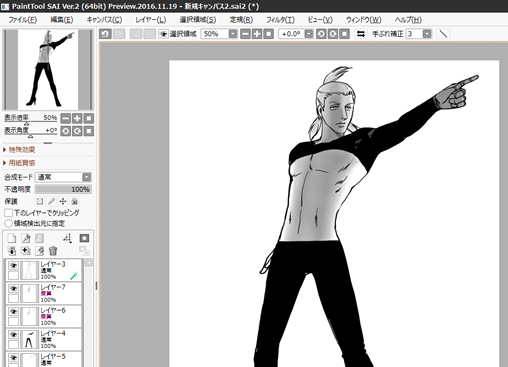Open the レイヤー(L) menu

(150, 20)
